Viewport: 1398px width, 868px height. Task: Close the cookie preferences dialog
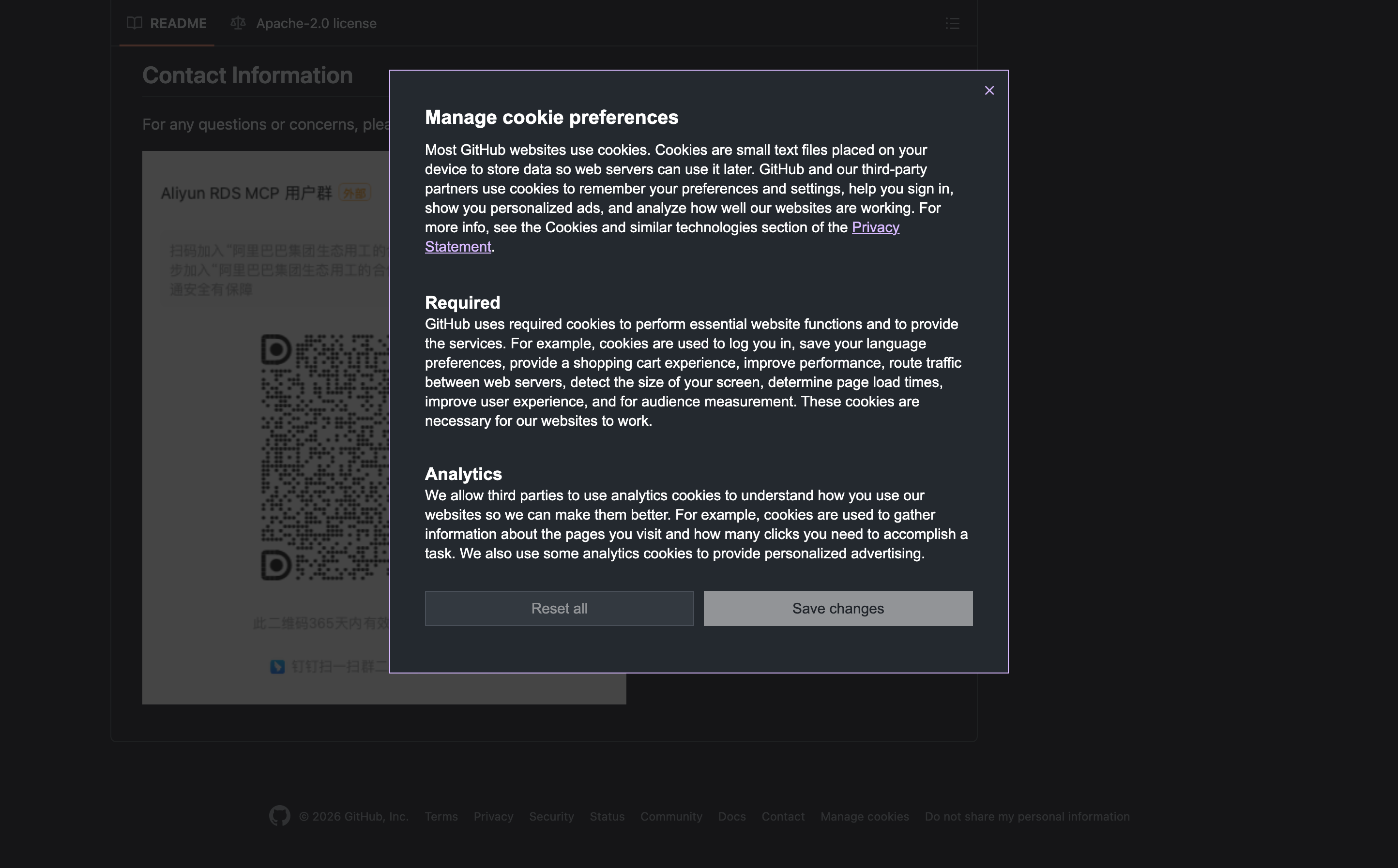pyautogui.click(x=989, y=90)
